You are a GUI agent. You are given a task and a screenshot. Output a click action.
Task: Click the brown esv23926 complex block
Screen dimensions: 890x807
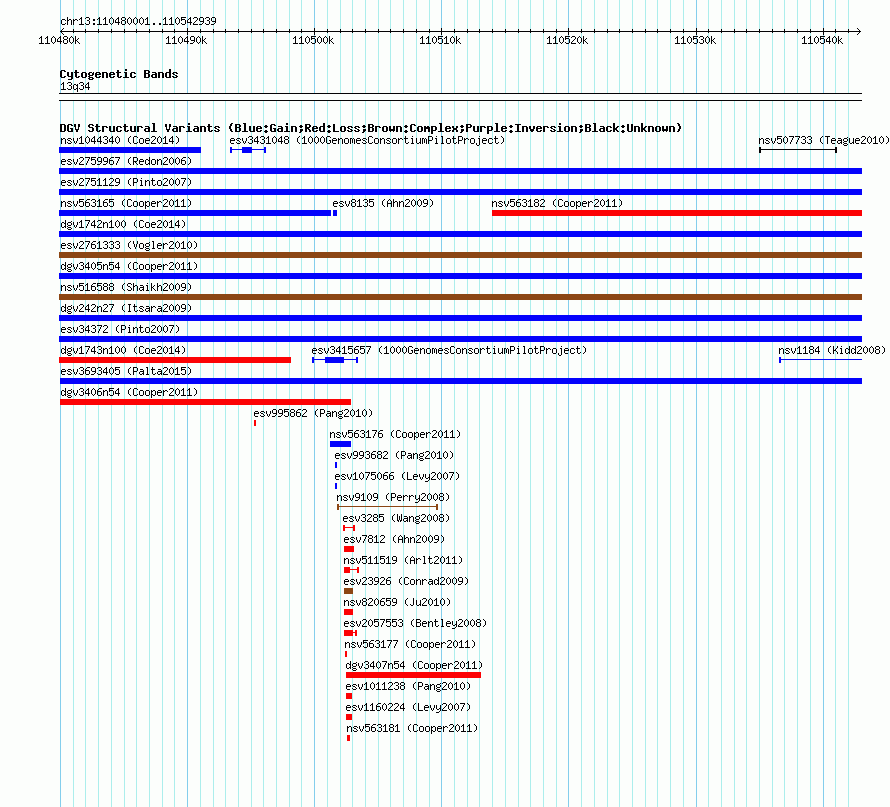(x=349, y=591)
